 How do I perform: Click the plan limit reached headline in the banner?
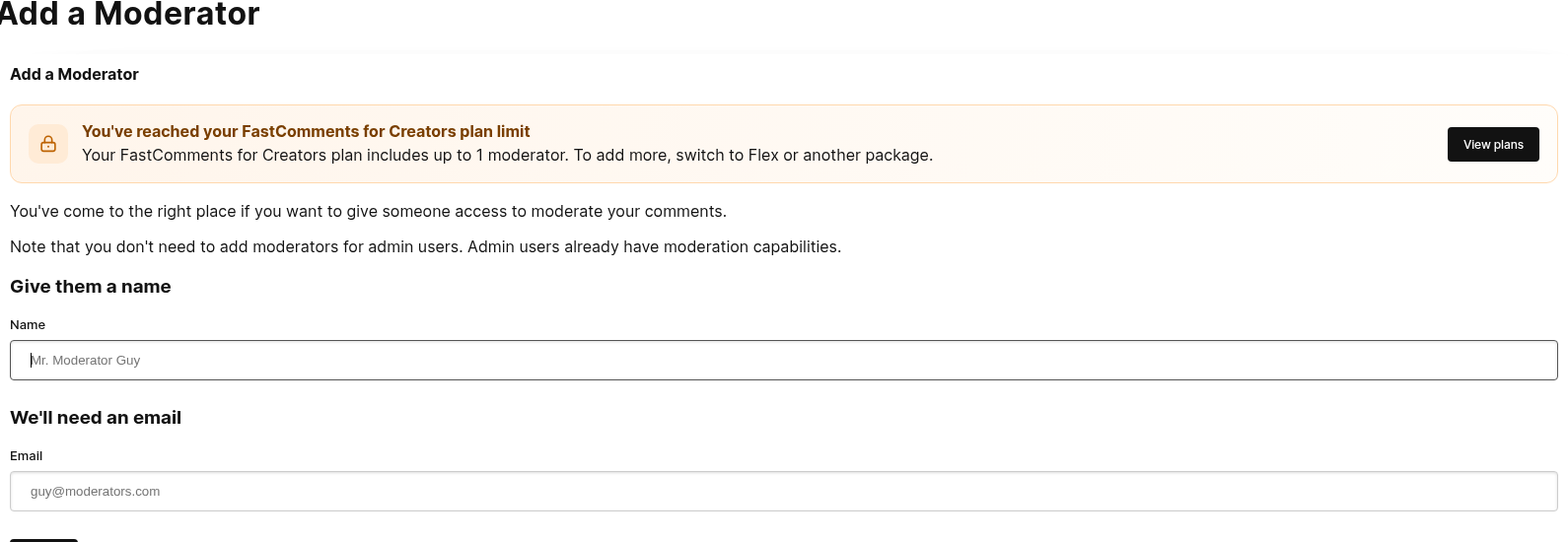306,131
